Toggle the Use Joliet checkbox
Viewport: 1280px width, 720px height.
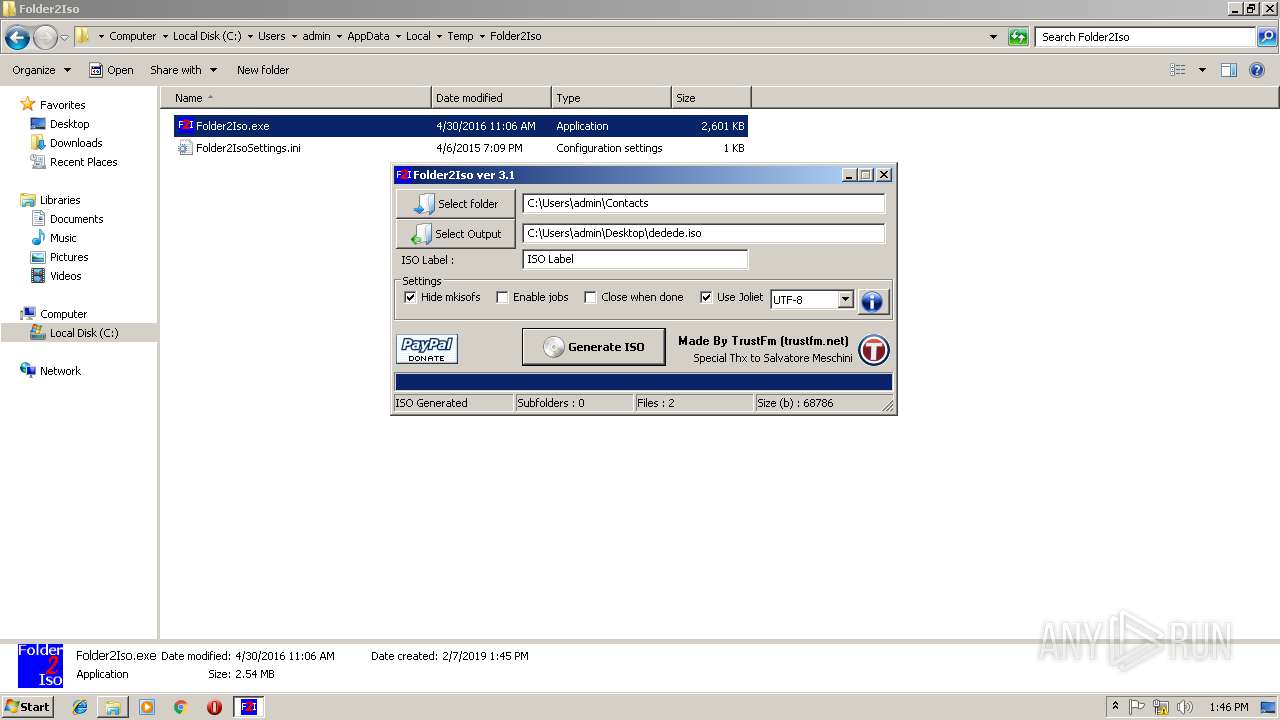[706, 297]
